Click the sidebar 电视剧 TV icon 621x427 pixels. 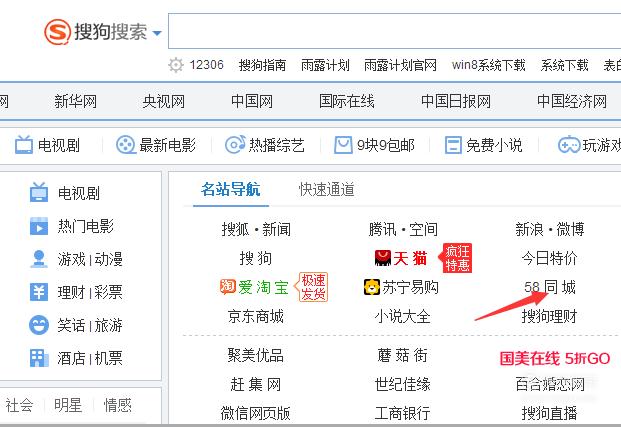(x=39, y=192)
